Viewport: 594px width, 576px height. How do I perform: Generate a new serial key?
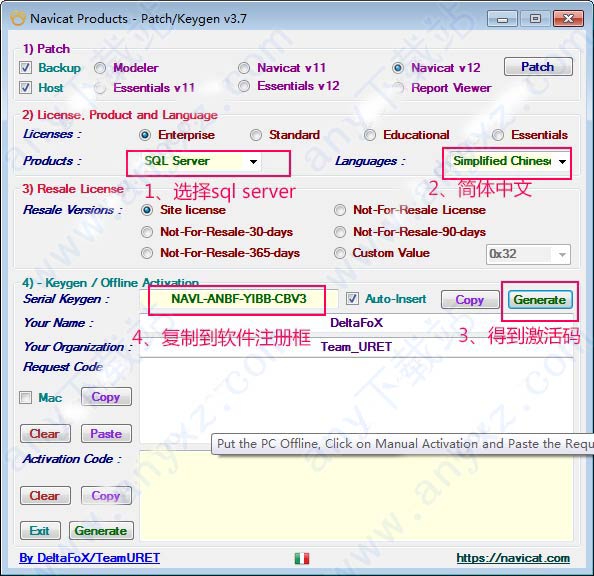click(540, 300)
